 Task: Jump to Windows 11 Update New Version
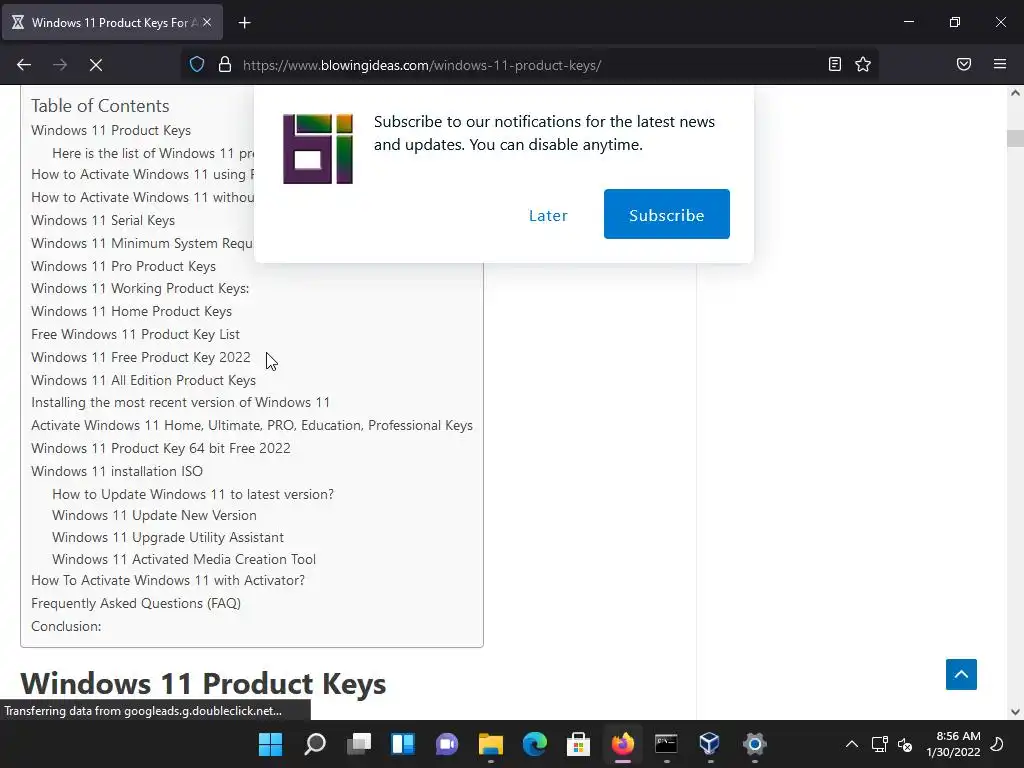click(x=154, y=515)
